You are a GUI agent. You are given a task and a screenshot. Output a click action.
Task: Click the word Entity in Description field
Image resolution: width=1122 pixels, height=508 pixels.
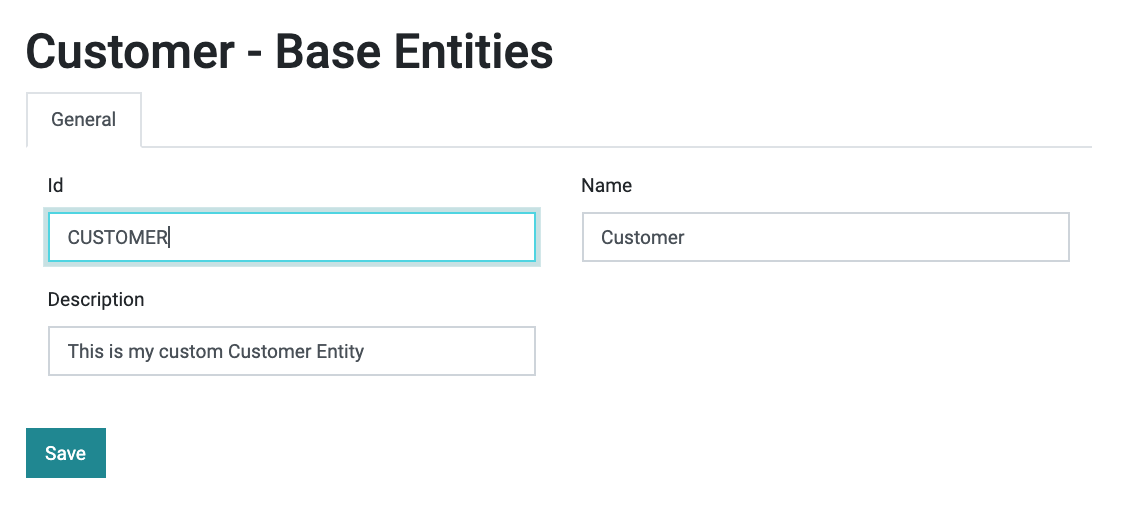click(340, 351)
